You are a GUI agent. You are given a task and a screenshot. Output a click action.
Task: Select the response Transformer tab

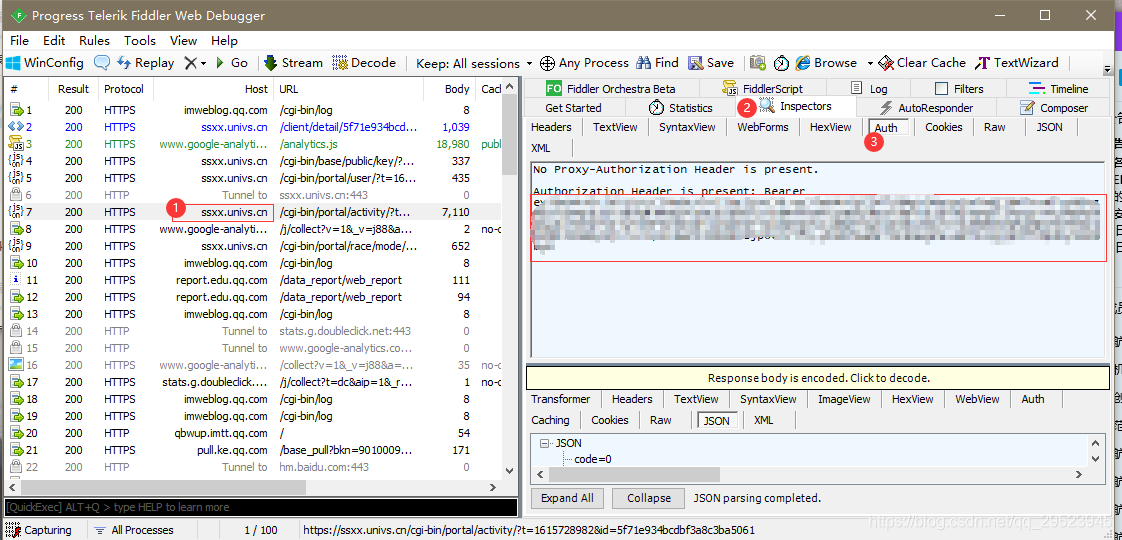[560, 399]
